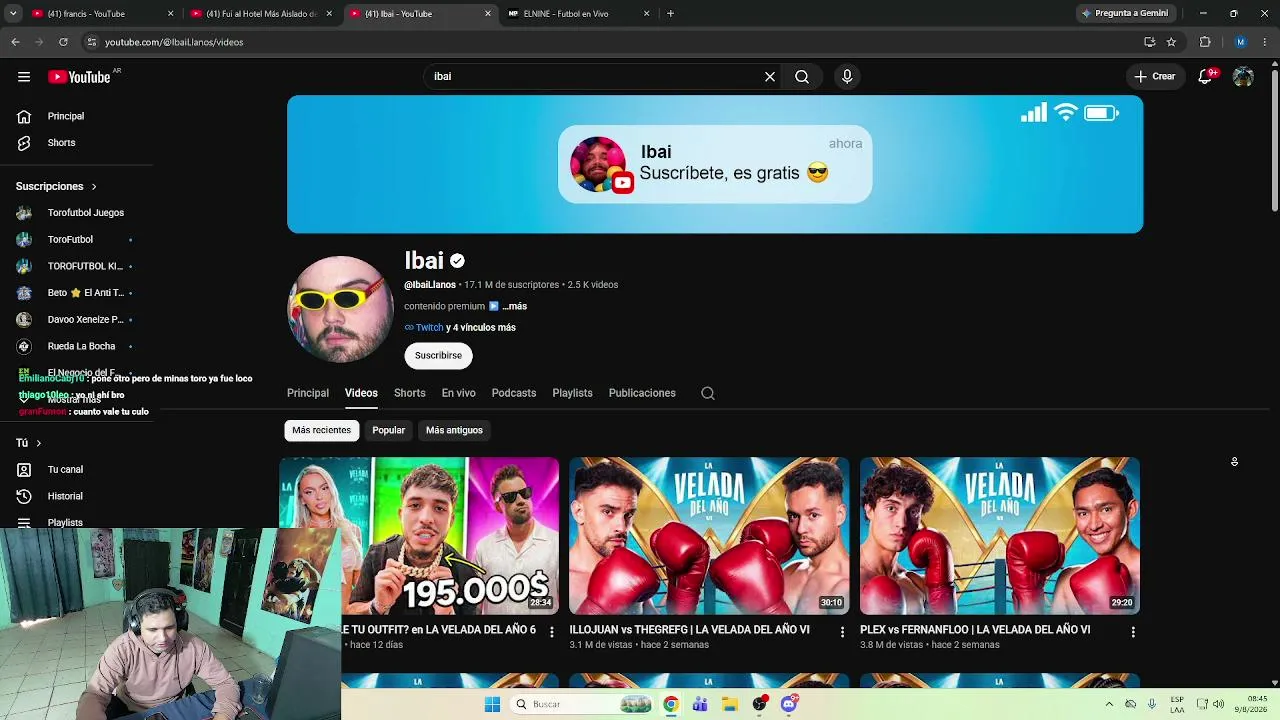Open the Torofutbol Juegos subscription

(76, 213)
